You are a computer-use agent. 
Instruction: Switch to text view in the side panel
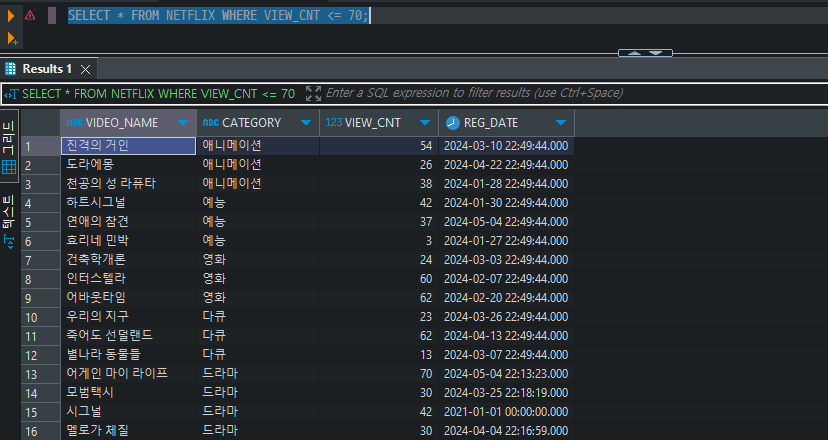pos(9,219)
